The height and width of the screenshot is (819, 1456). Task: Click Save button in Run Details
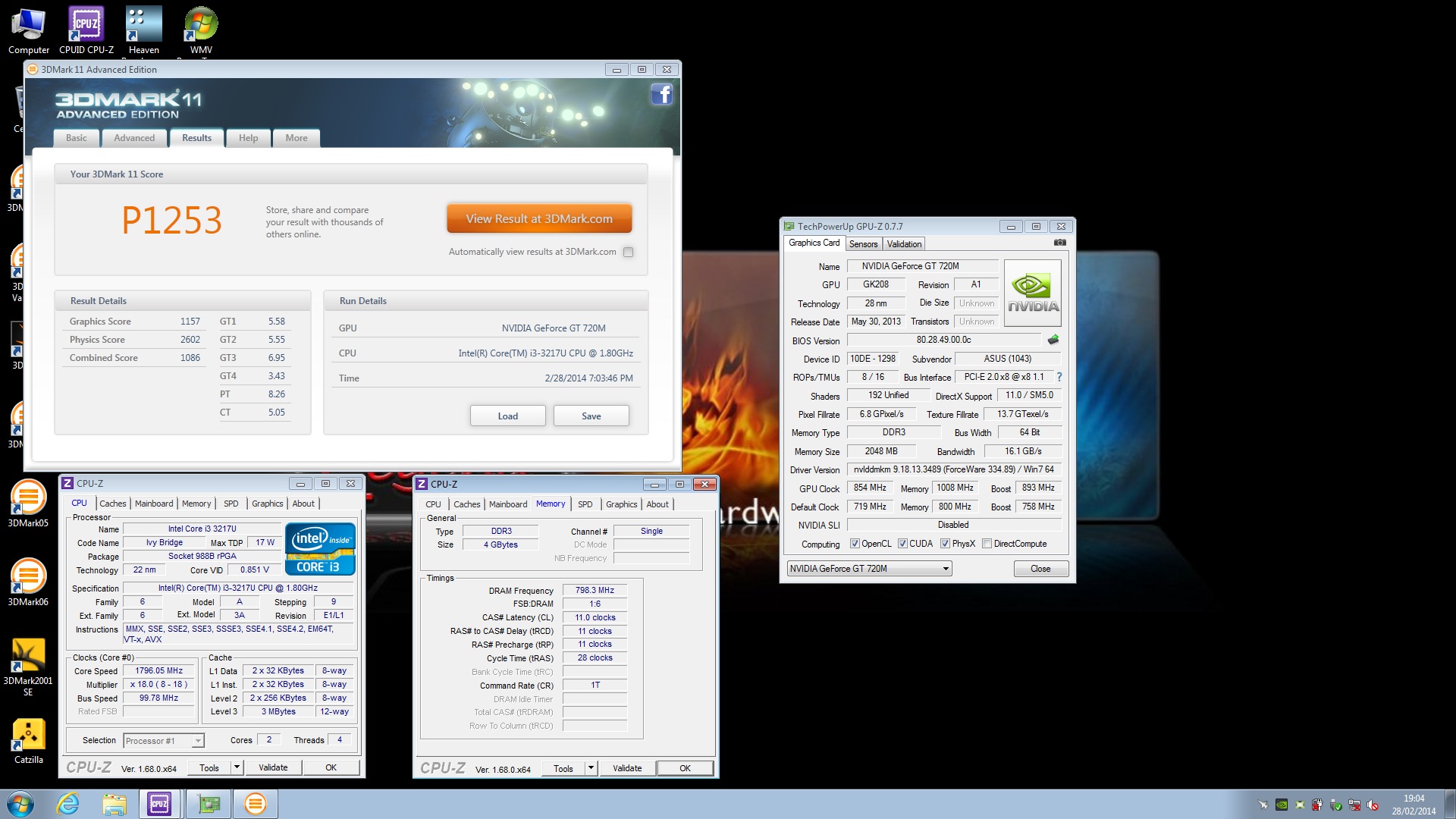[591, 416]
